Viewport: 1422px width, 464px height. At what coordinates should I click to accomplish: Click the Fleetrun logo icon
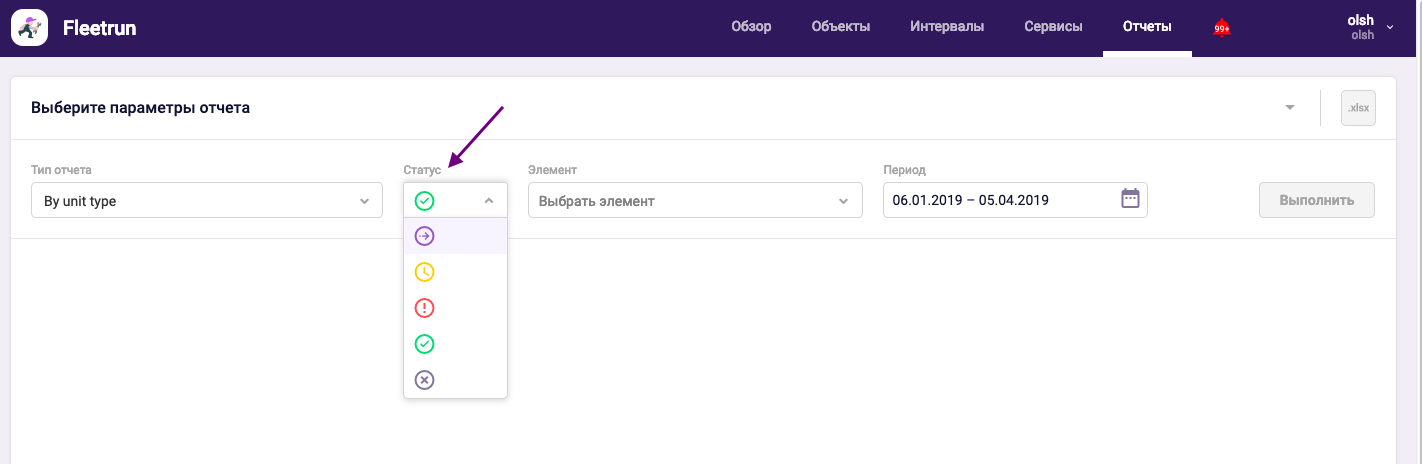pyautogui.click(x=30, y=28)
